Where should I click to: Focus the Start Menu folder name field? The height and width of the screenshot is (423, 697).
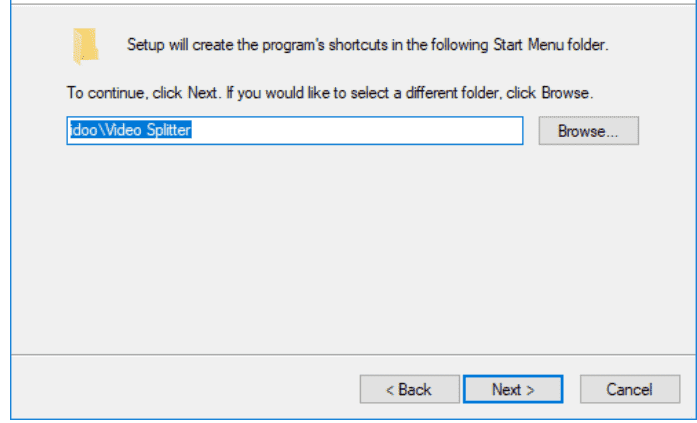(x=295, y=131)
